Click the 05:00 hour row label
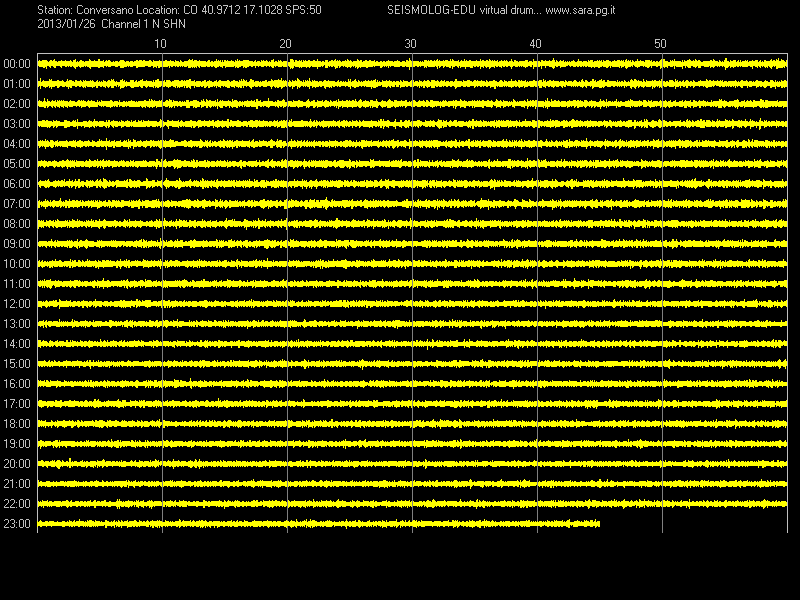 [x=17, y=164]
